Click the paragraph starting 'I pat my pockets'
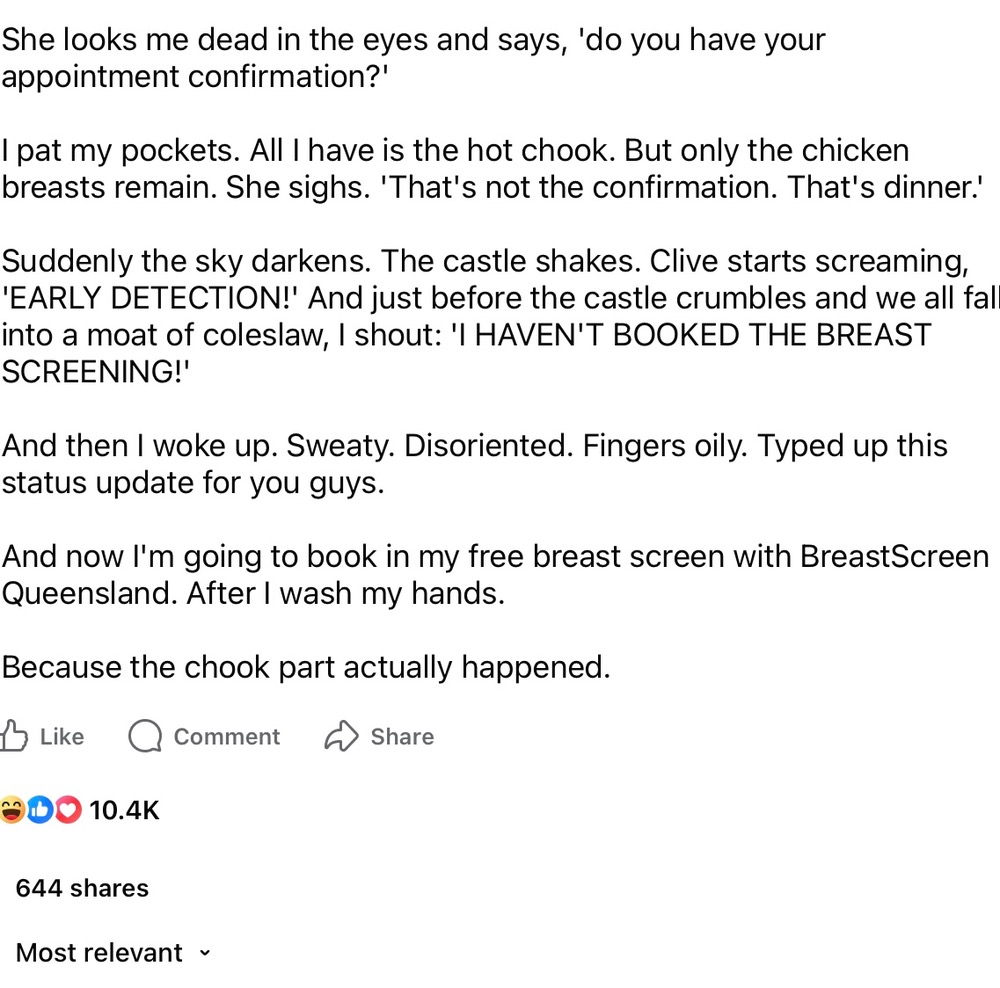Screen dimensions: 1000x988 (x=491, y=169)
